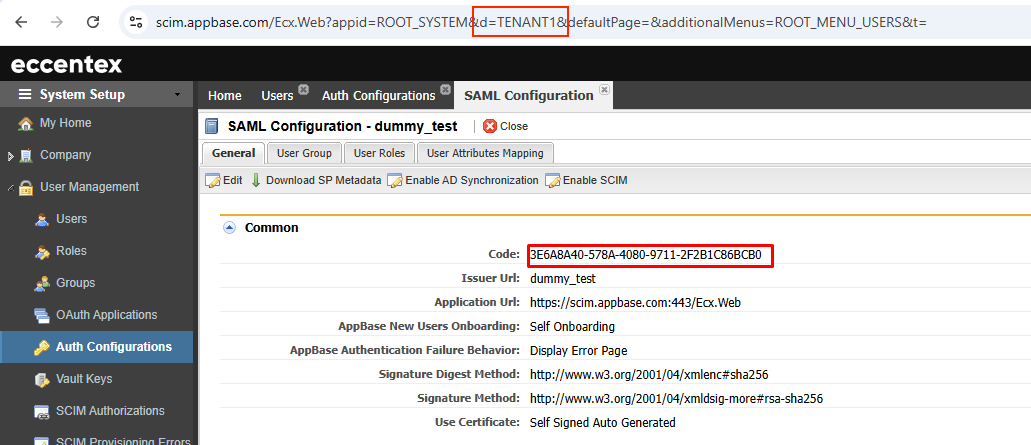Open Users in the sidebar
The image size is (1031, 445).
point(71,219)
